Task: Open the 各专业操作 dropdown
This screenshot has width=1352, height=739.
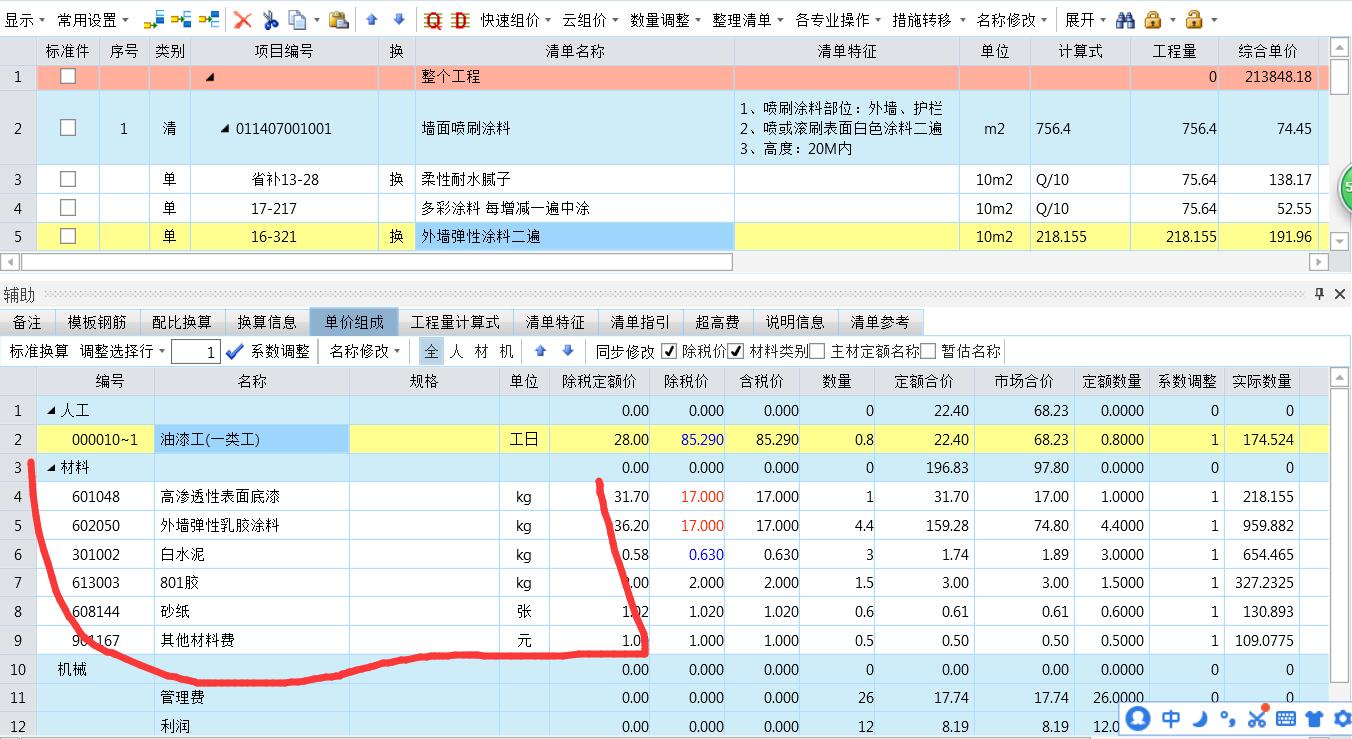Action: point(838,20)
